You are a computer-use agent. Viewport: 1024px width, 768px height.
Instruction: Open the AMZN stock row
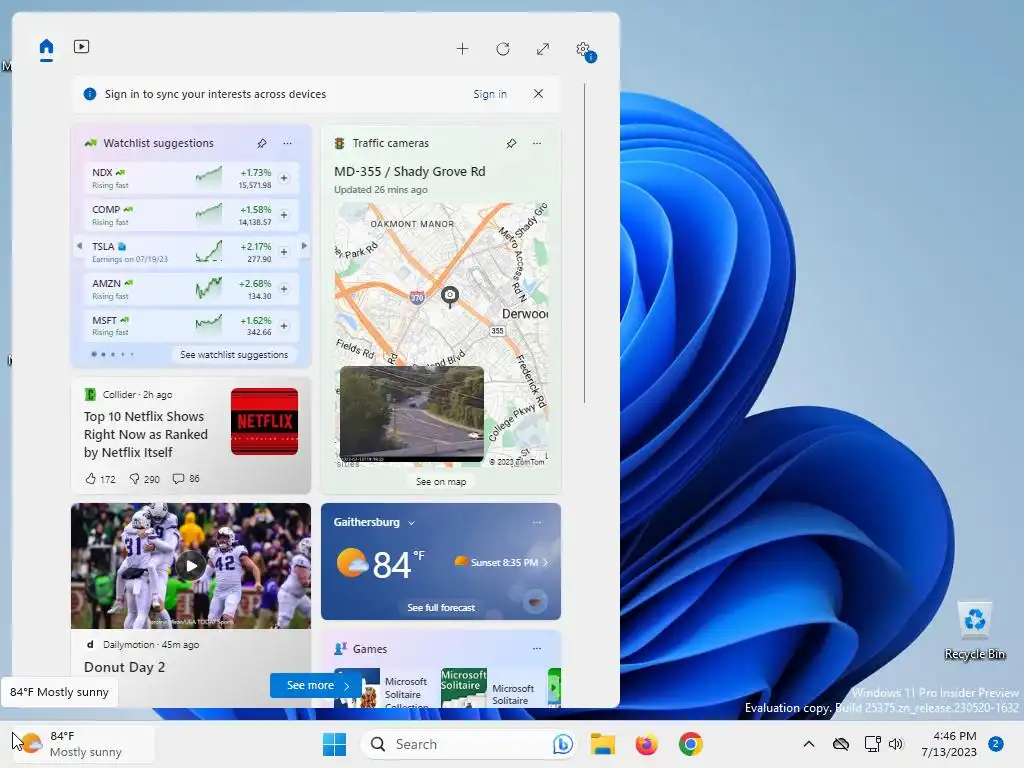pyautogui.click(x=191, y=289)
